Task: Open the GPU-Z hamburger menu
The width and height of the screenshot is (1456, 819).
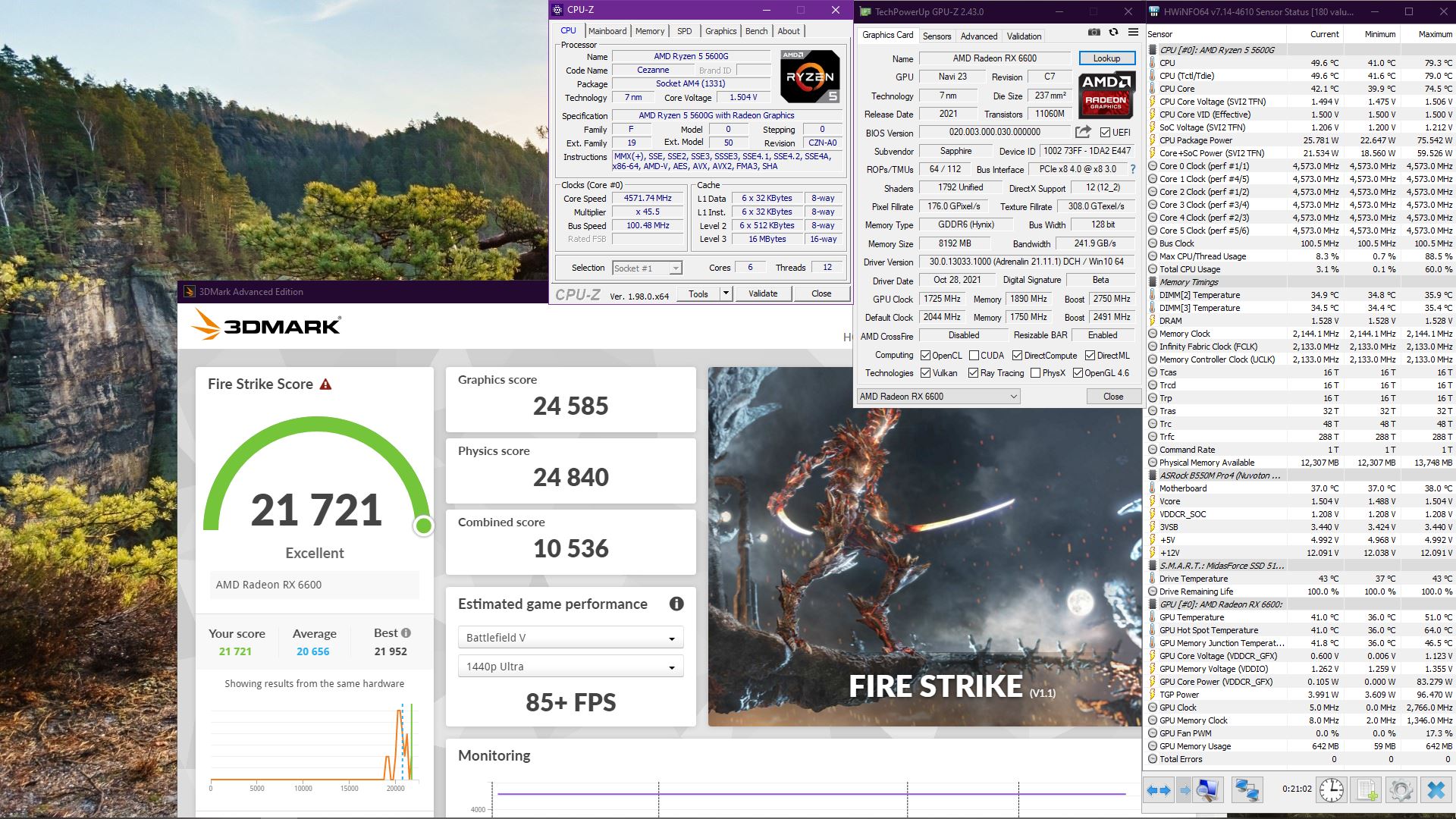Action: [1133, 33]
